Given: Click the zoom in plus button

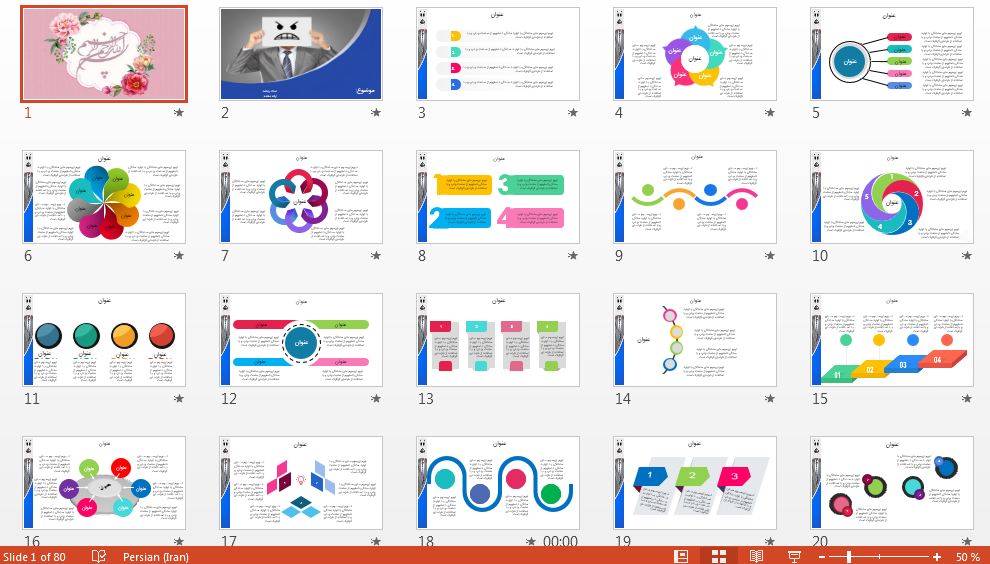Looking at the screenshot, I should [x=936, y=556].
